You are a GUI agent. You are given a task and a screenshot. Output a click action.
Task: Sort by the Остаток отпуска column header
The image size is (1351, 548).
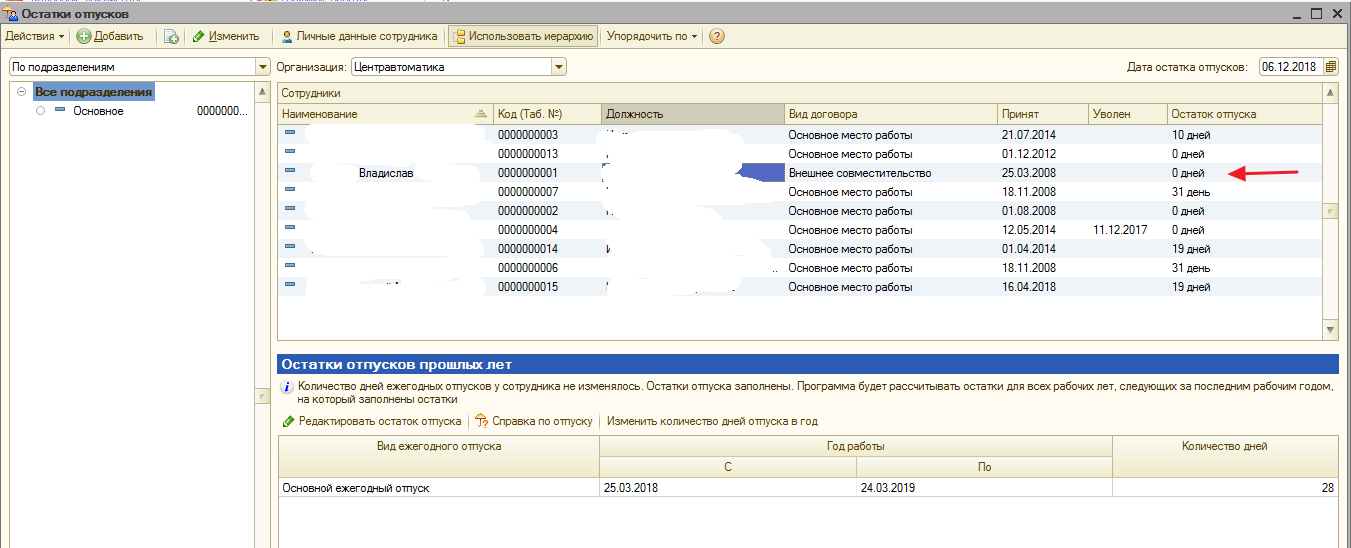pyautogui.click(x=1243, y=114)
